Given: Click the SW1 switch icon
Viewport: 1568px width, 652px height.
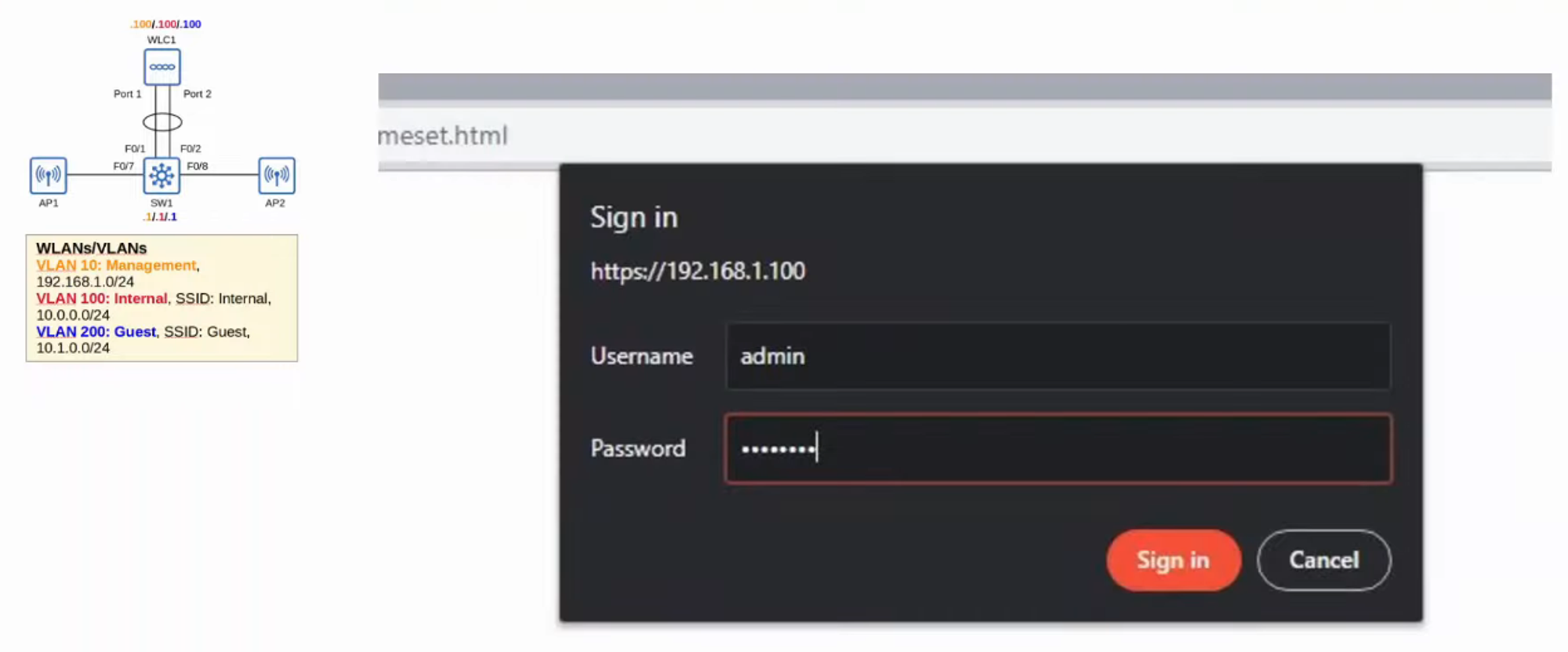Looking at the screenshot, I should pos(162,175).
